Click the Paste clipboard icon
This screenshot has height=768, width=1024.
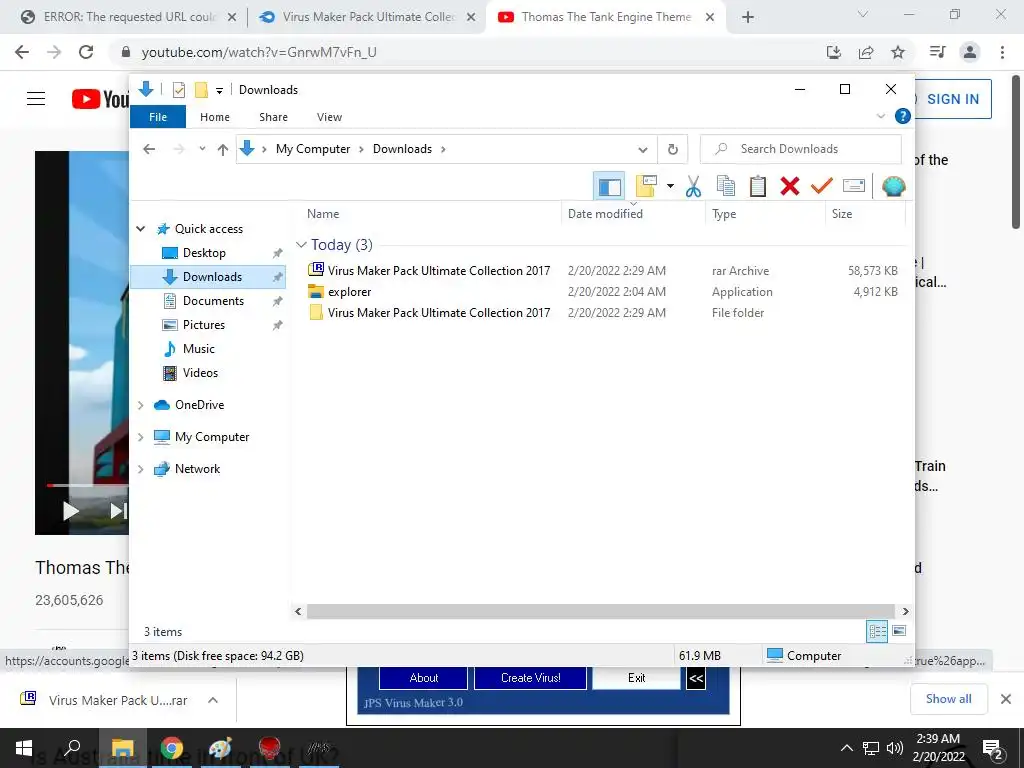tap(758, 187)
